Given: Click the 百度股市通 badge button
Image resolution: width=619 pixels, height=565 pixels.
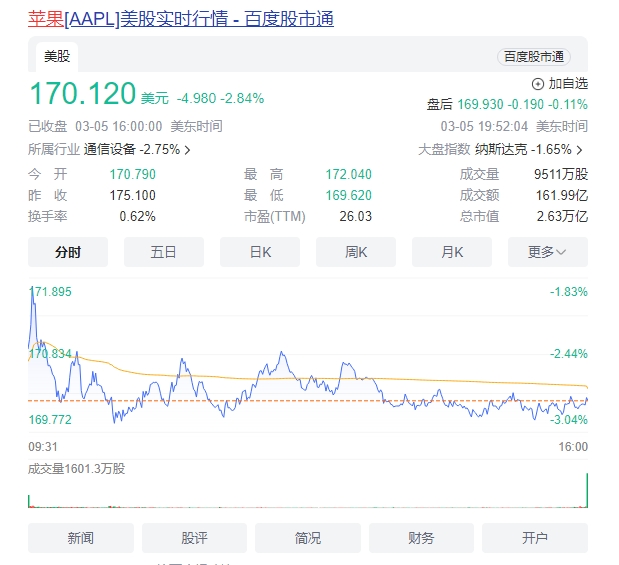Looking at the screenshot, I should 534,57.
